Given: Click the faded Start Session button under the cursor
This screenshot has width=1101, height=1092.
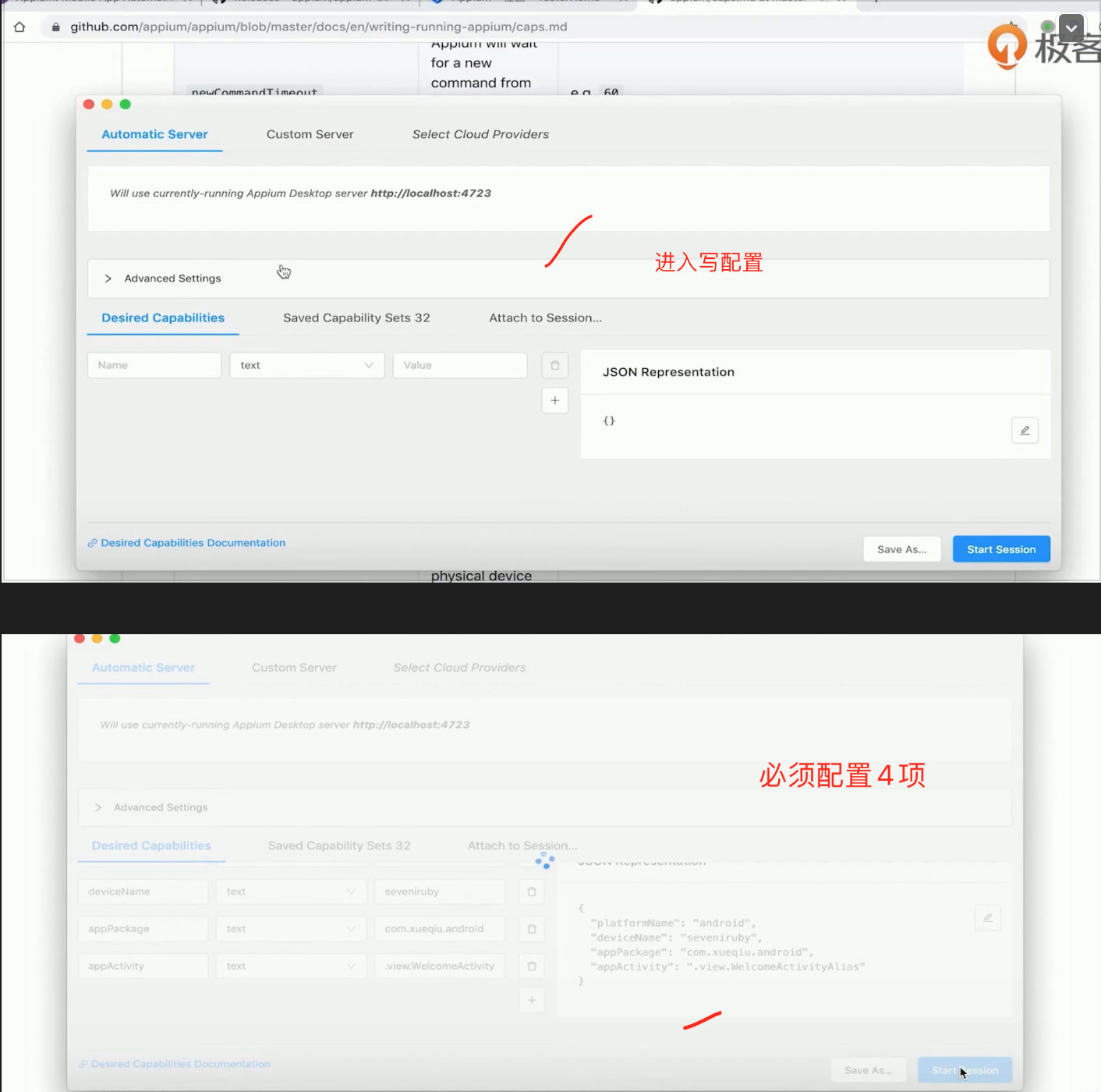Looking at the screenshot, I should (x=965, y=1070).
